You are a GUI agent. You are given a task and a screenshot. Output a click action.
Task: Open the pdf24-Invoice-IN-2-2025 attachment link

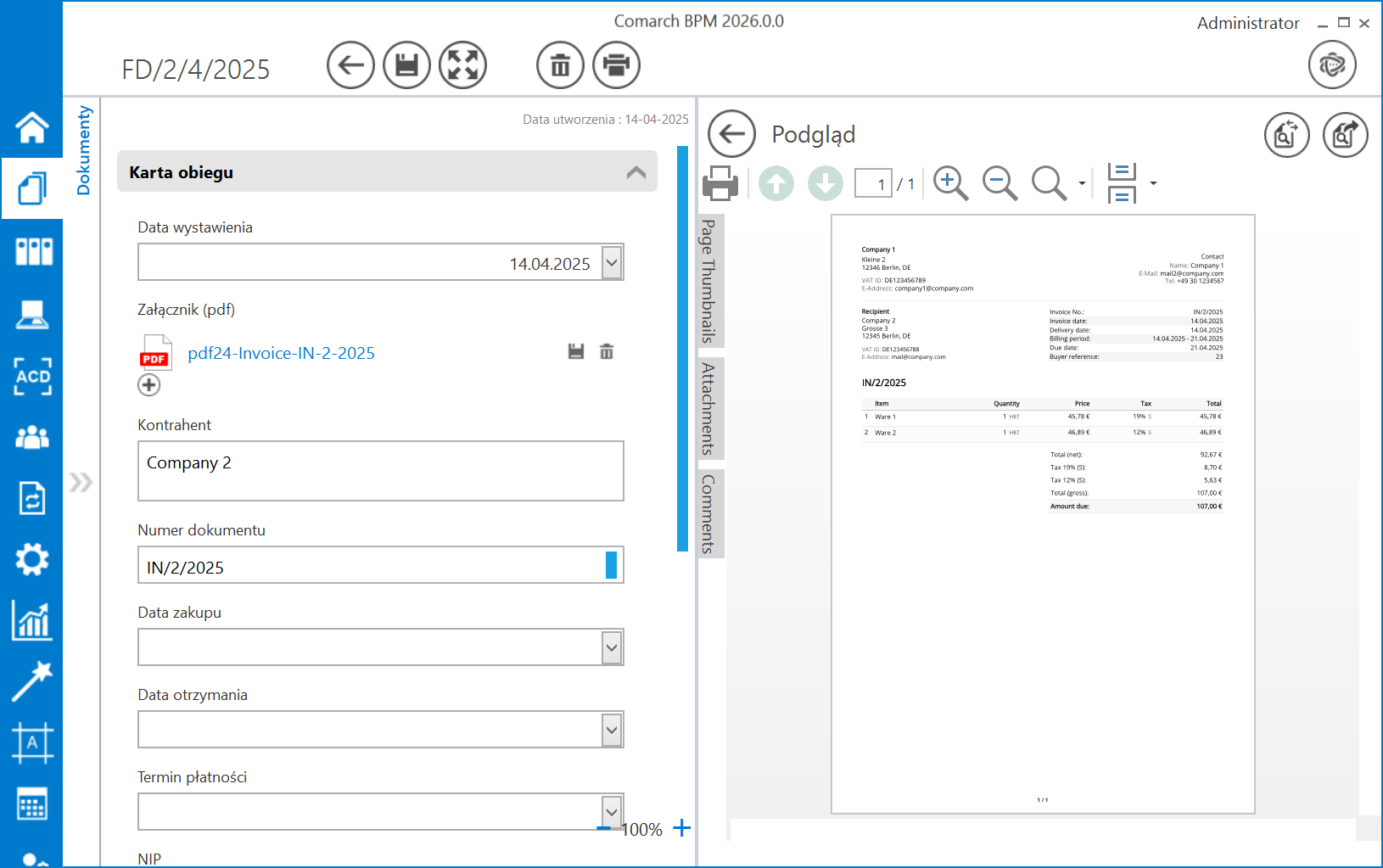pos(281,353)
